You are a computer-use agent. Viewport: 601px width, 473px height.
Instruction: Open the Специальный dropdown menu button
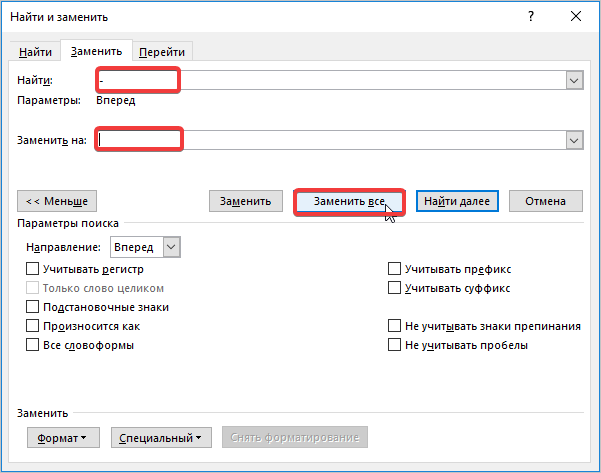click(161, 437)
